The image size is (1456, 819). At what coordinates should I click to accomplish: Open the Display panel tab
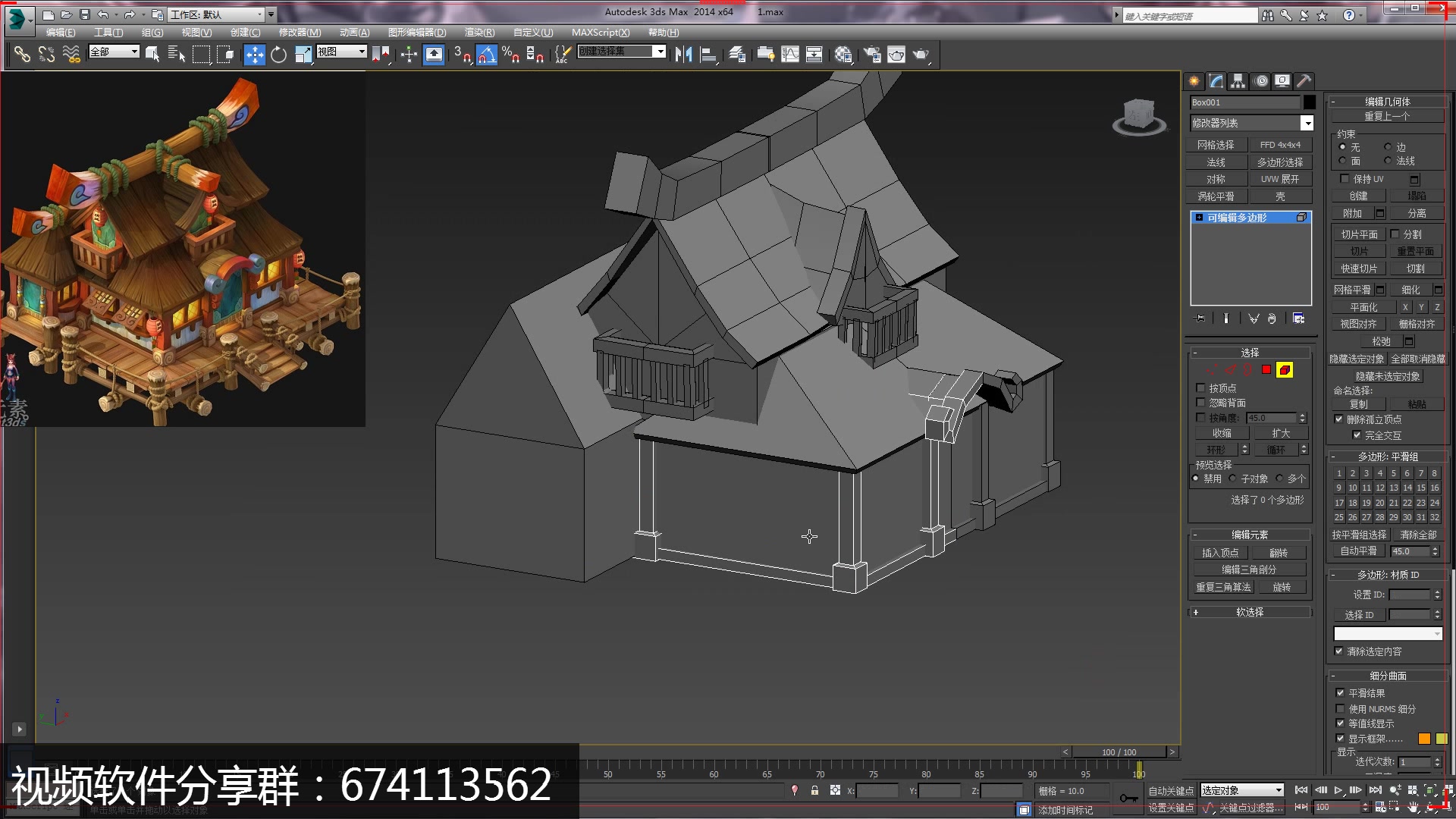1282,81
